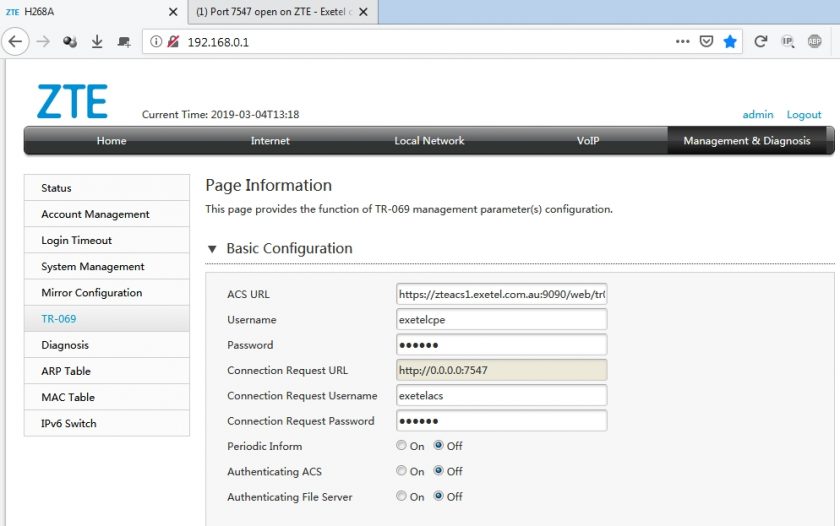Go to the Local Network tab
This screenshot has width=840, height=526.
point(429,141)
